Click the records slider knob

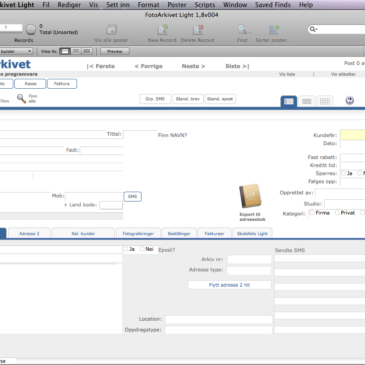(x=31, y=30)
